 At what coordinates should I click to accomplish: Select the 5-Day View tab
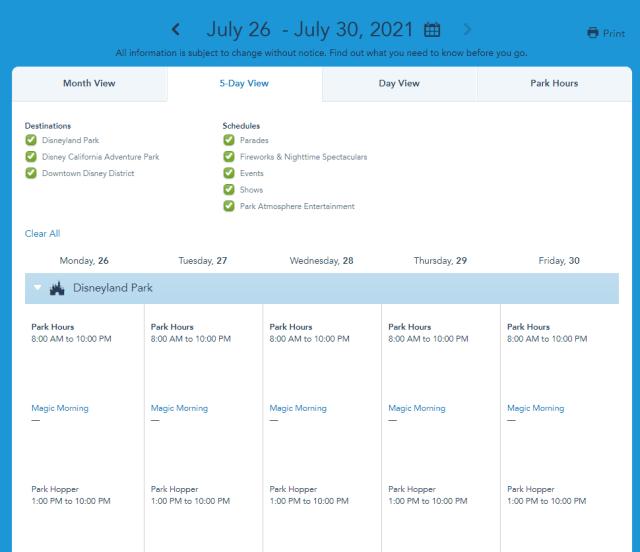pyautogui.click(x=244, y=84)
